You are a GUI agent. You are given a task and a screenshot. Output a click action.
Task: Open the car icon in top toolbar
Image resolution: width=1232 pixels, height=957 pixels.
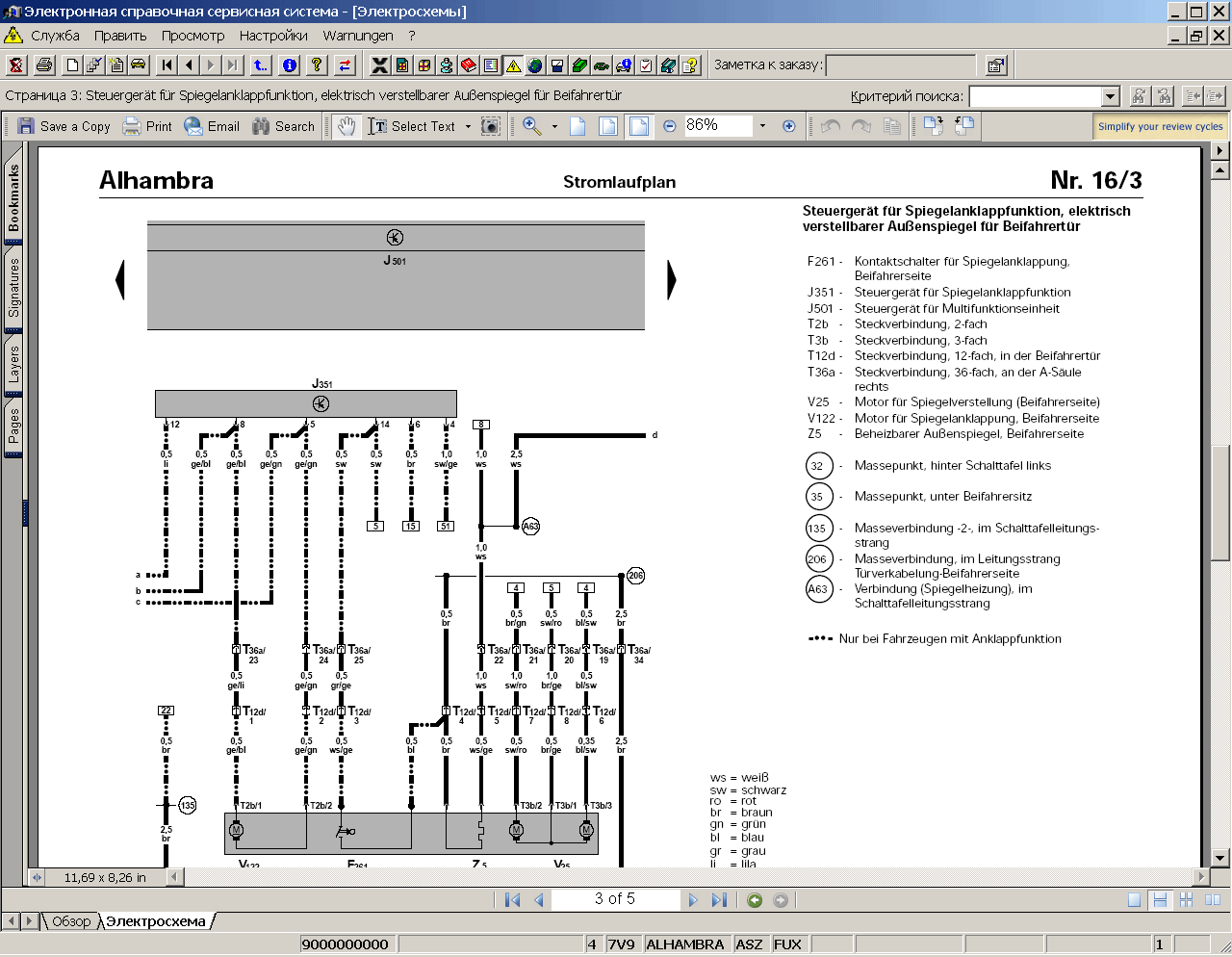[139, 65]
